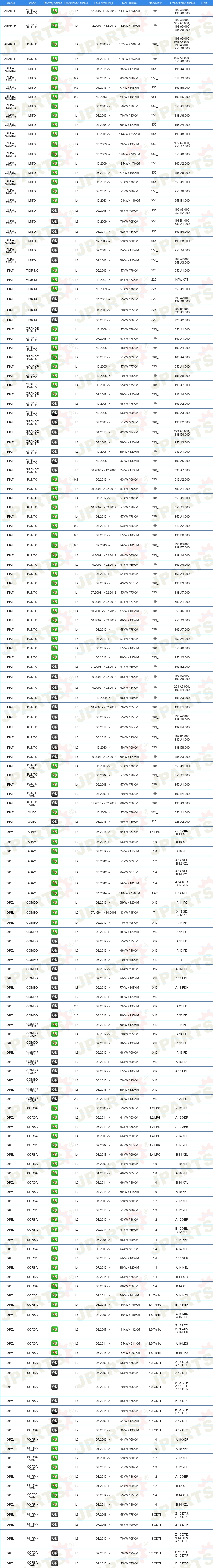213x1568 pixels.
Task: Click engine code cell 'A 17 DTS'
Action: [x=181, y=1430]
